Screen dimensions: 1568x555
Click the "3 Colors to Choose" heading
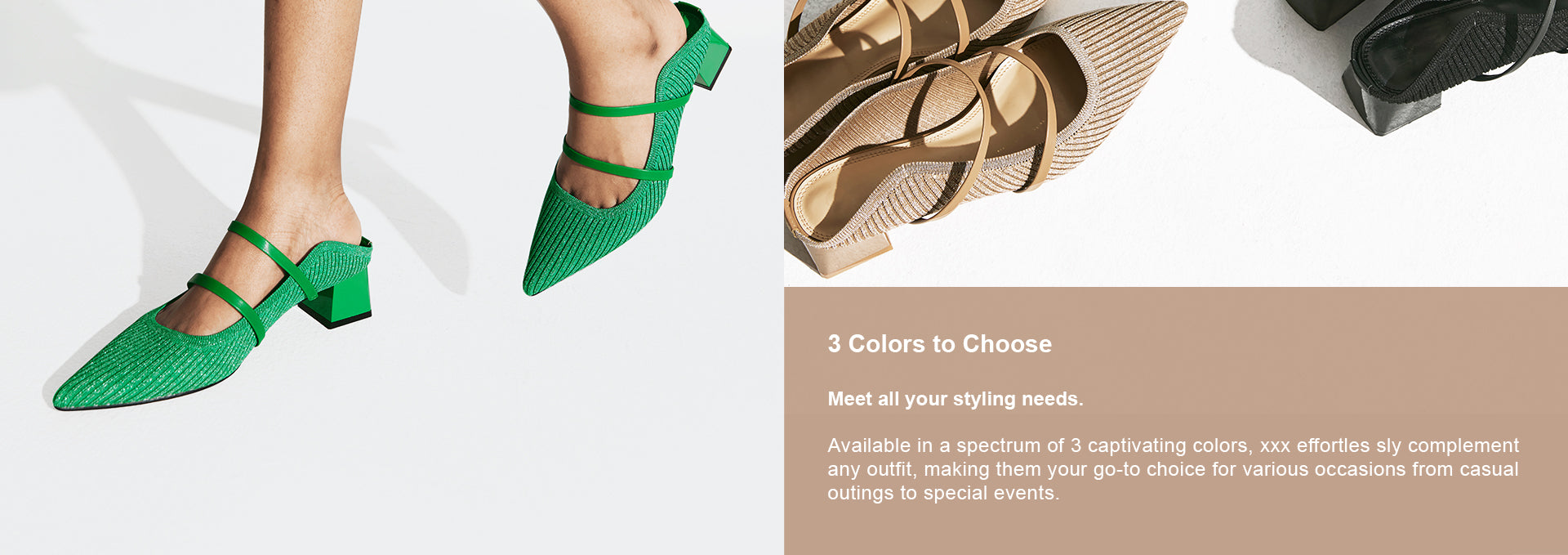coord(939,344)
